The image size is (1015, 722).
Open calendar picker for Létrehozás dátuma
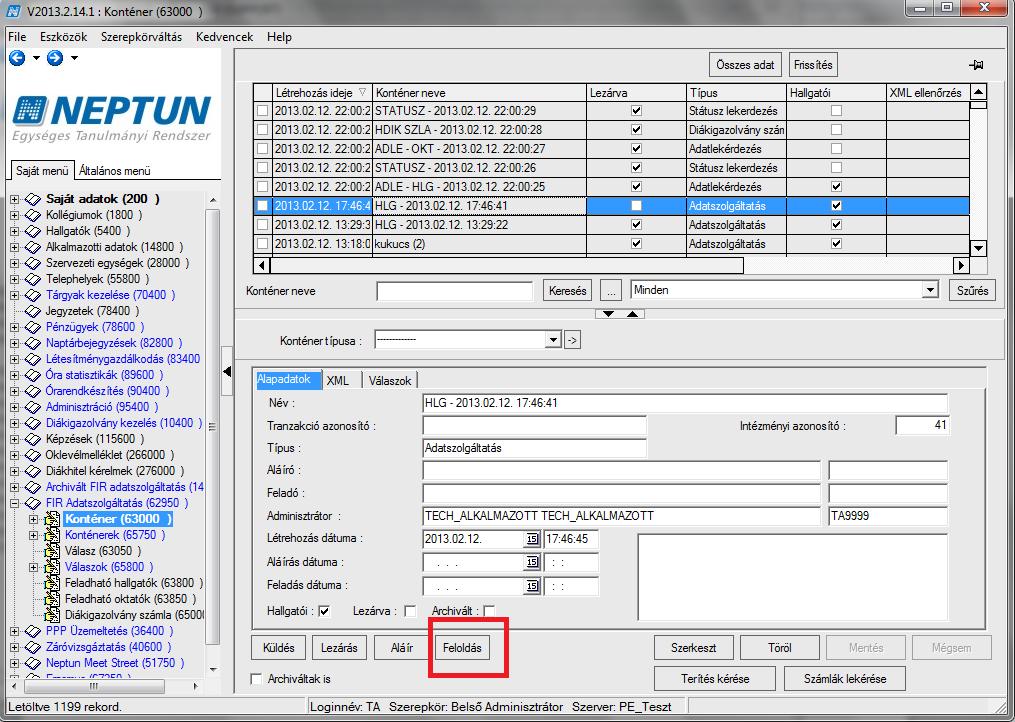point(531,539)
